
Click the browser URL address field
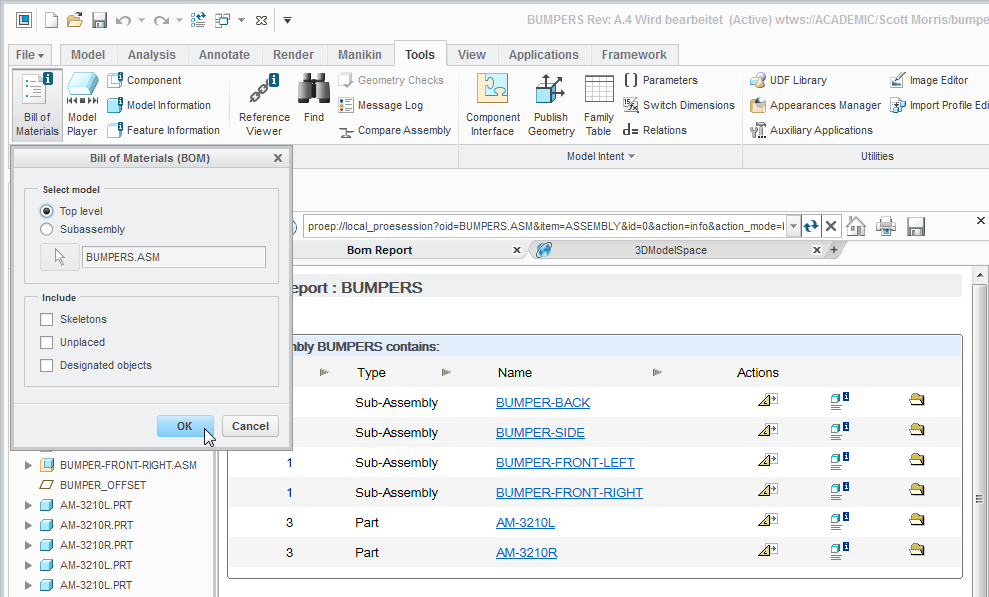545,226
